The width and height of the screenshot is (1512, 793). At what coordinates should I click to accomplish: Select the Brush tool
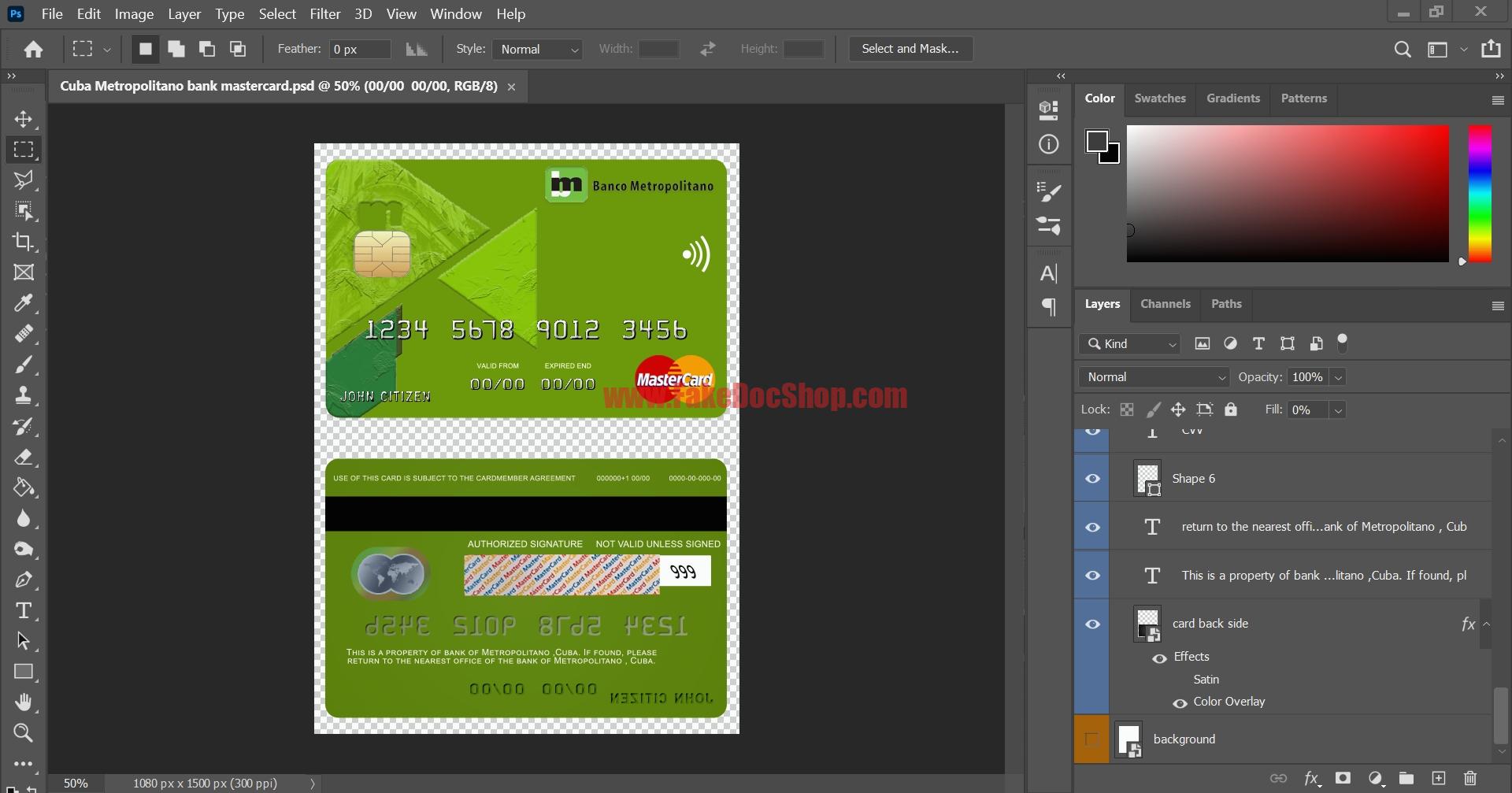point(24,364)
